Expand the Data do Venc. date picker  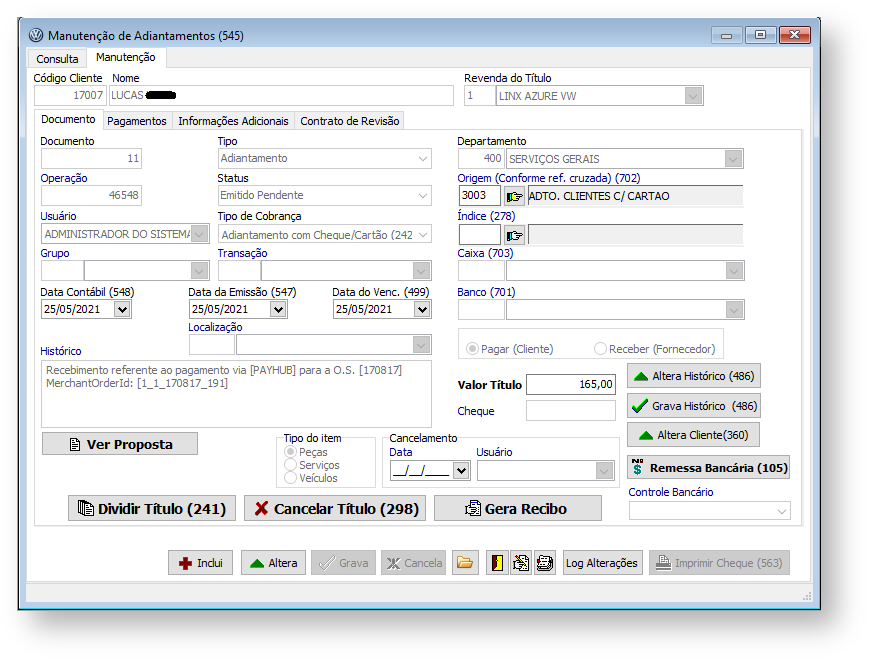coord(422,310)
